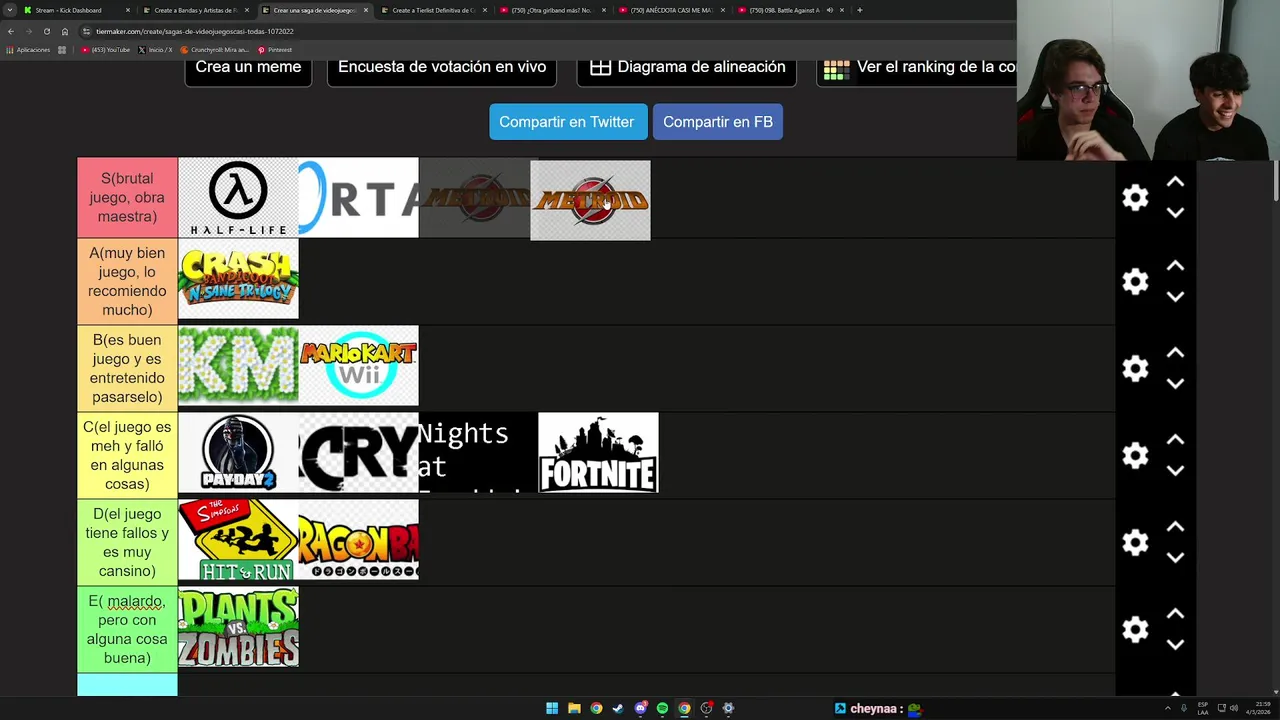The image size is (1280, 720).
Task: Open settings gear for D tier row
Action: [x=1135, y=542]
